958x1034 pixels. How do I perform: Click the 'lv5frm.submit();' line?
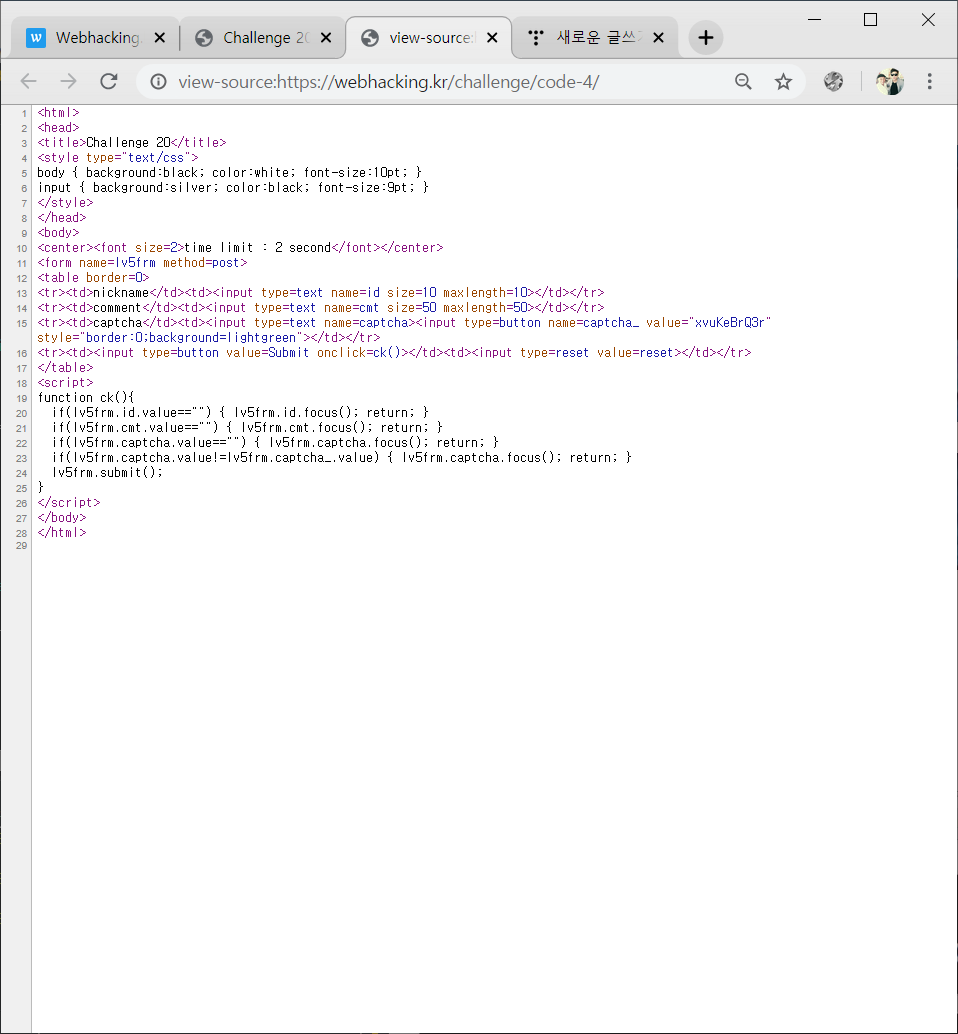click(x=107, y=472)
